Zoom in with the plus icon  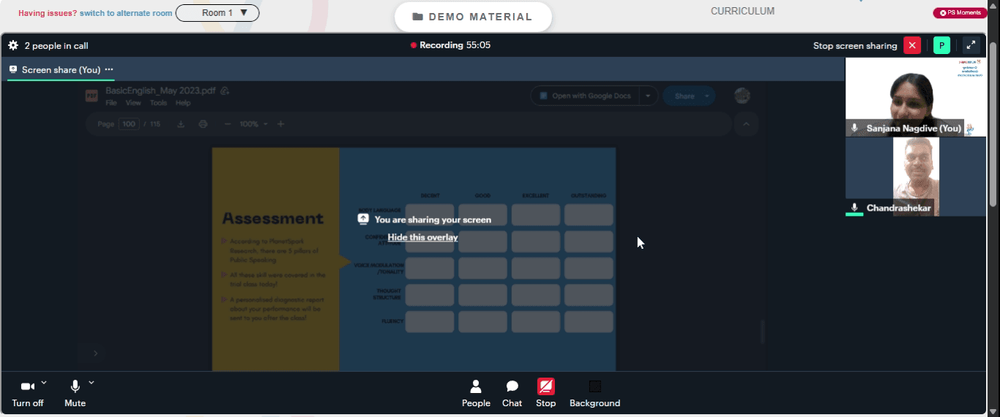281,124
